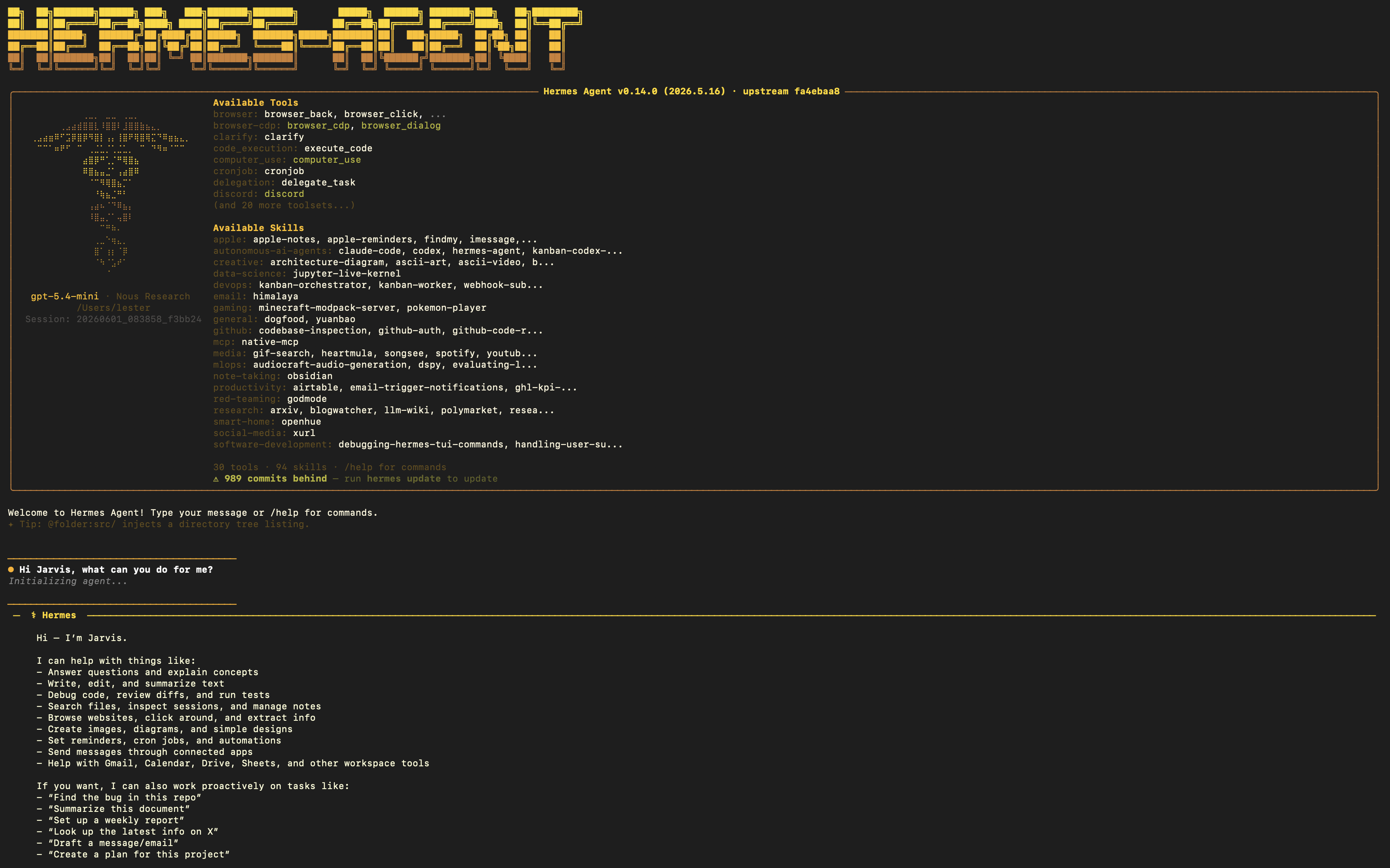Click the Available Skills heading
The image size is (1390, 868).
258,228
